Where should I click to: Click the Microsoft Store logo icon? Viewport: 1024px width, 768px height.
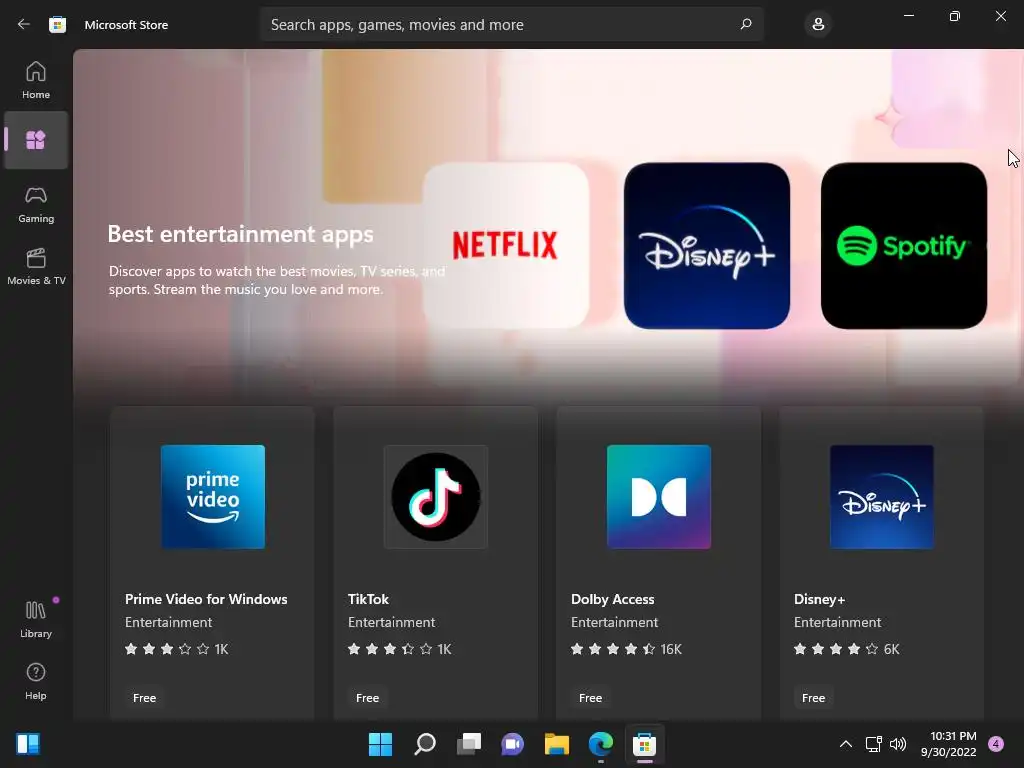tap(57, 24)
